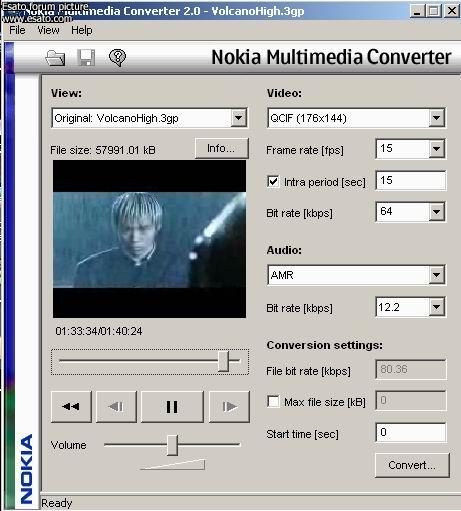The height and width of the screenshot is (511, 461).
Task: Click the Start time input field
Action: (411, 432)
